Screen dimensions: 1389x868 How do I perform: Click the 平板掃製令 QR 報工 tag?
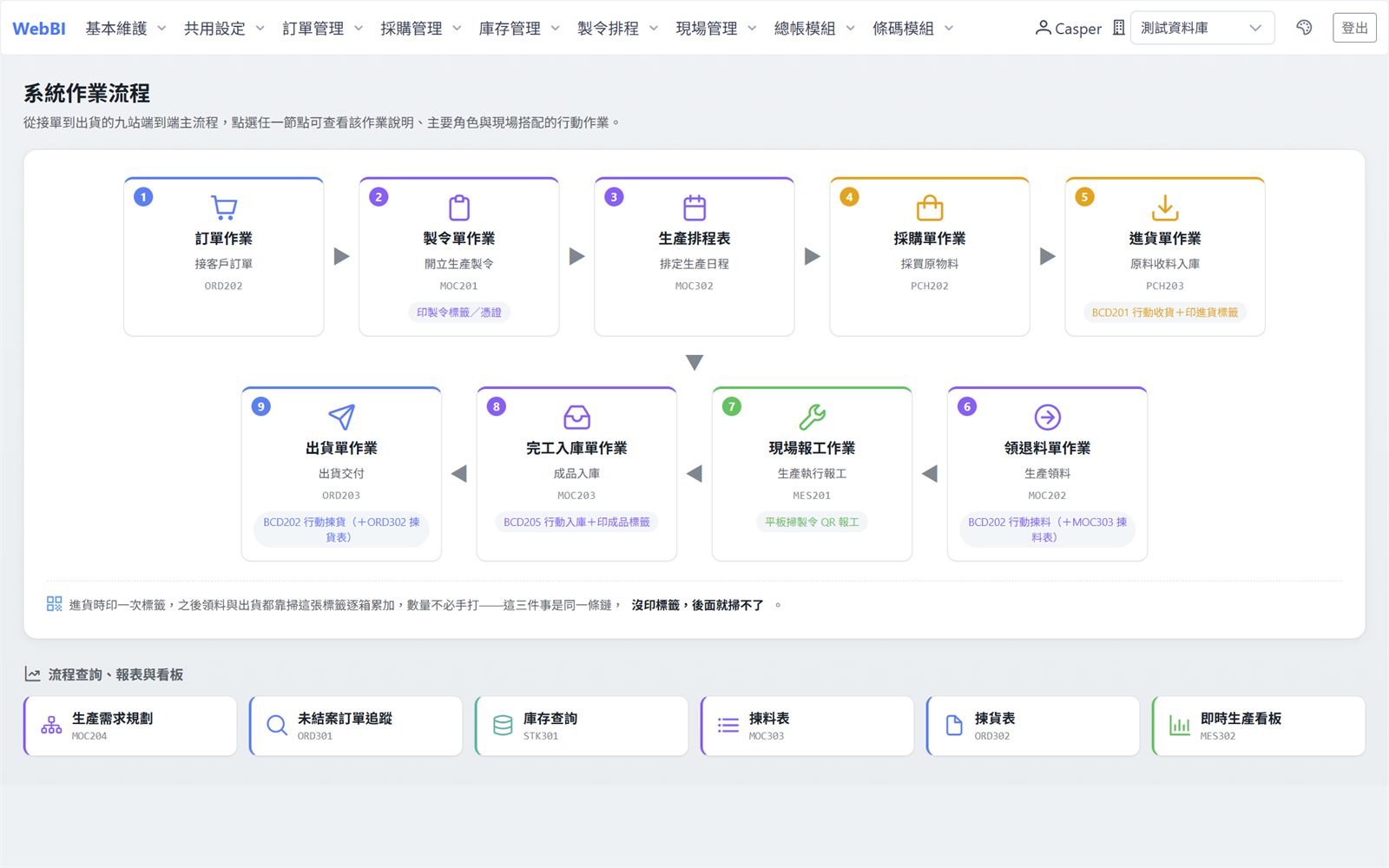pos(812,523)
